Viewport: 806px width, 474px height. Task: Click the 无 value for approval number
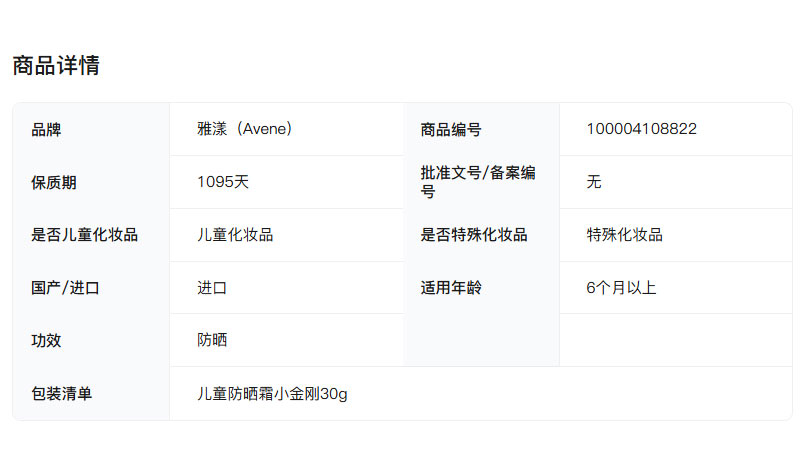594,182
